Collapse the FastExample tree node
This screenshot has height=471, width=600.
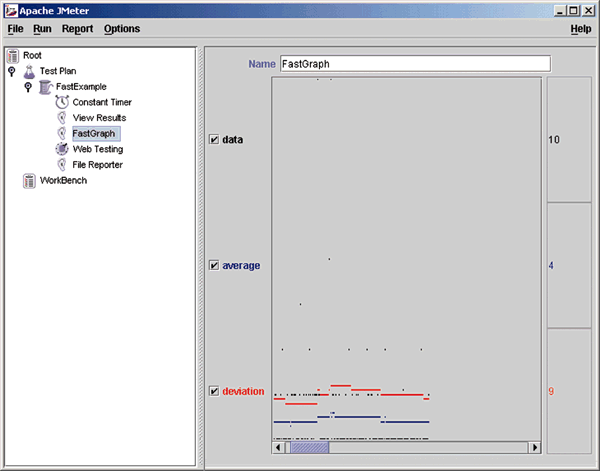pyautogui.click(x=28, y=87)
